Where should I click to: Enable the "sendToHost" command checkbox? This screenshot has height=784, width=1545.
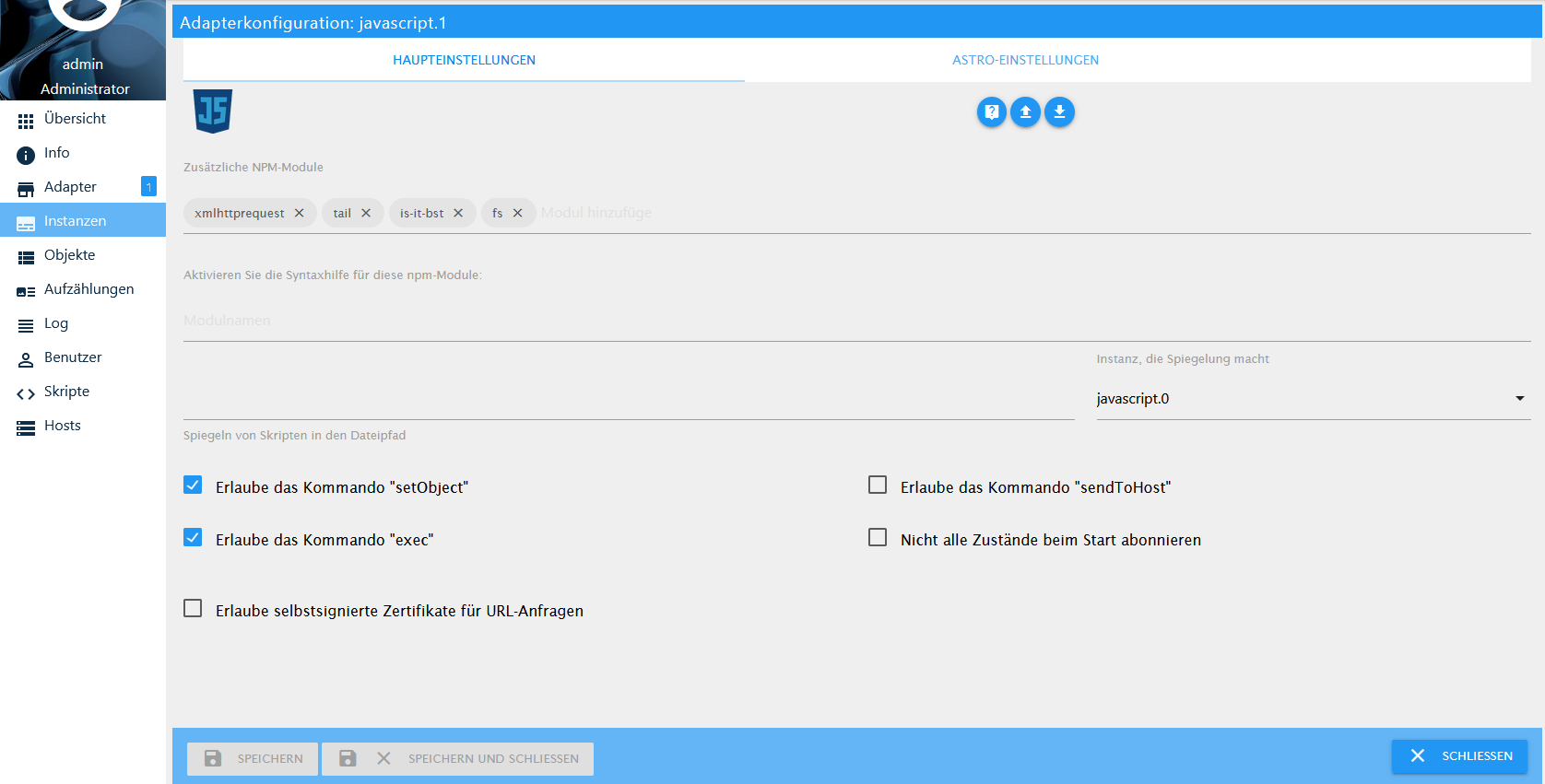pyautogui.click(x=878, y=485)
